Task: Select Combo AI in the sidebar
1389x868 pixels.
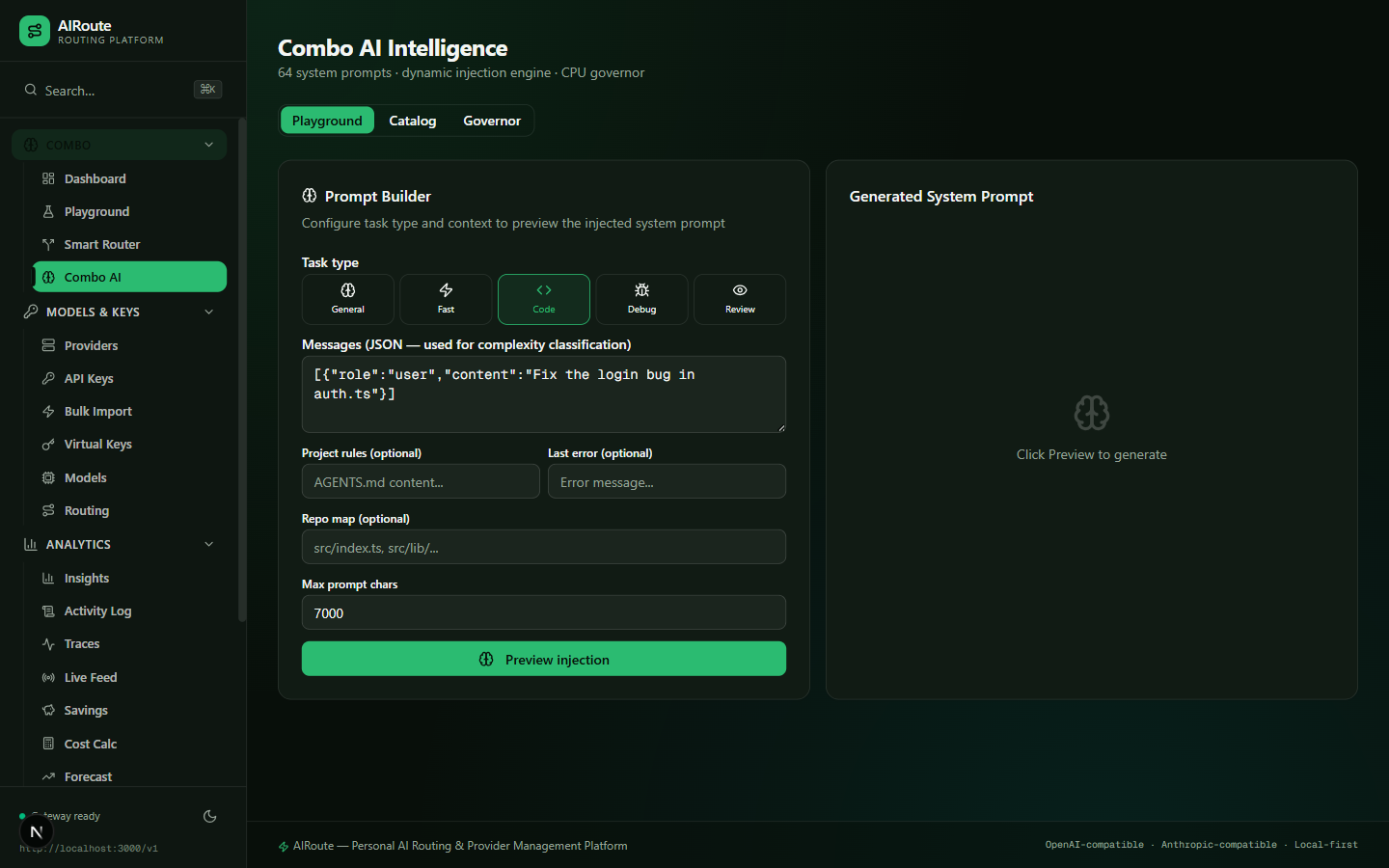Action: click(x=129, y=277)
